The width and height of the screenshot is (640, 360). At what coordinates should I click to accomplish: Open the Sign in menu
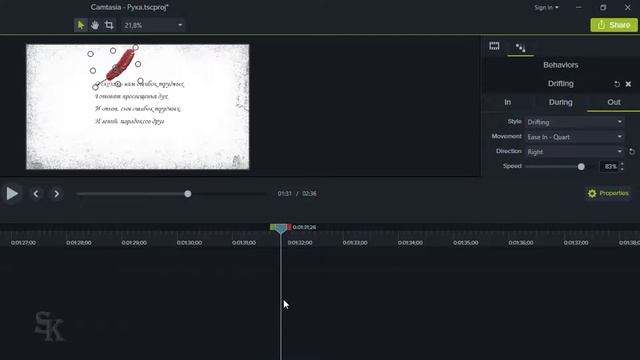(547, 7)
